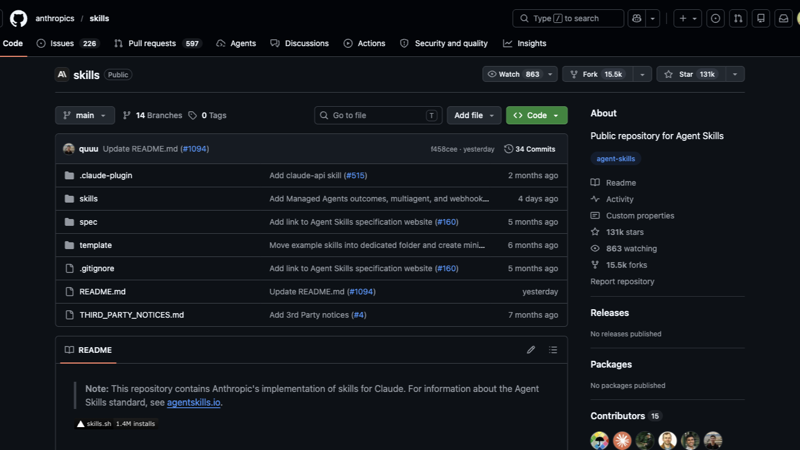The image size is (800, 450).
Task: Click the template folder icon
Action: (x=69, y=245)
